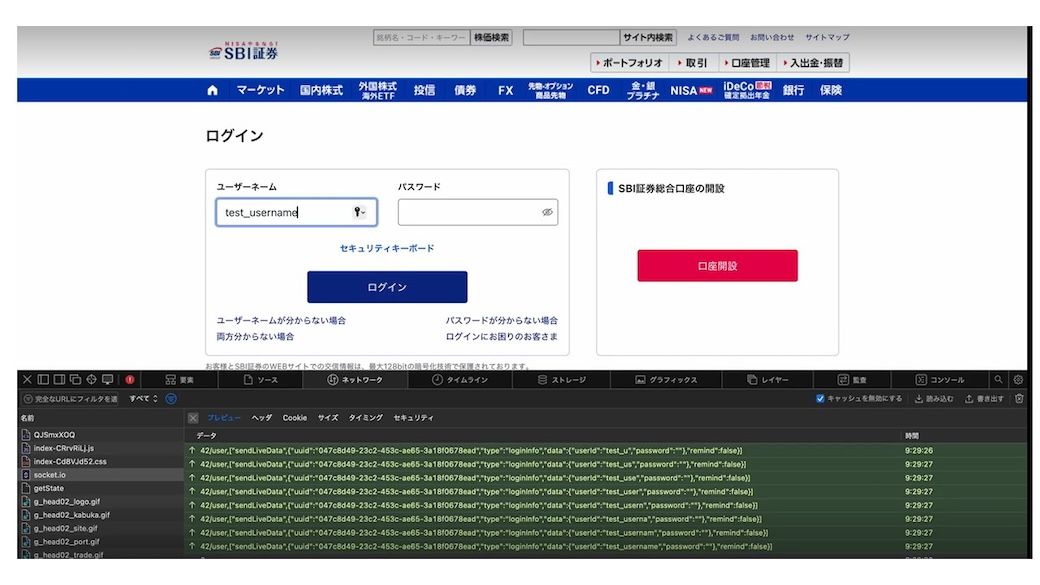Click the ポートフォリオ button
1040x585 pixels.
[629, 63]
